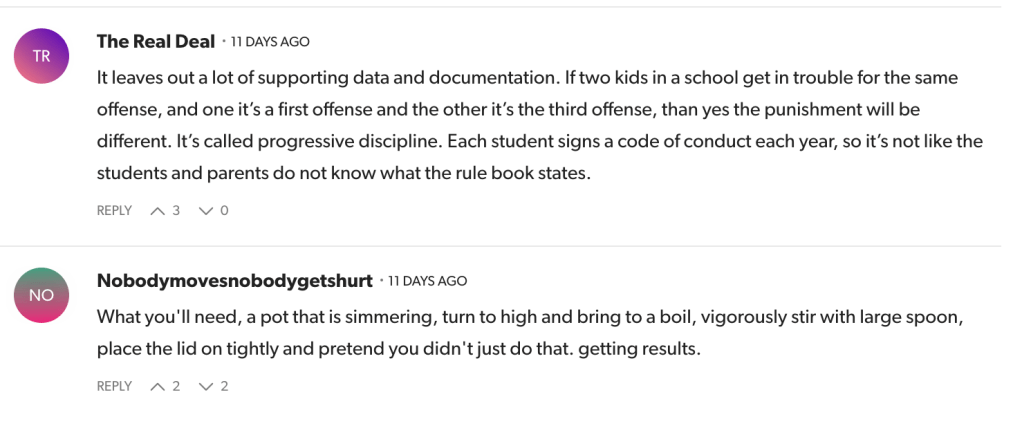Open Nobodymovesnobodygetshurt username profile
This screenshot has width=1022, height=437.
pyautogui.click(x=234, y=280)
